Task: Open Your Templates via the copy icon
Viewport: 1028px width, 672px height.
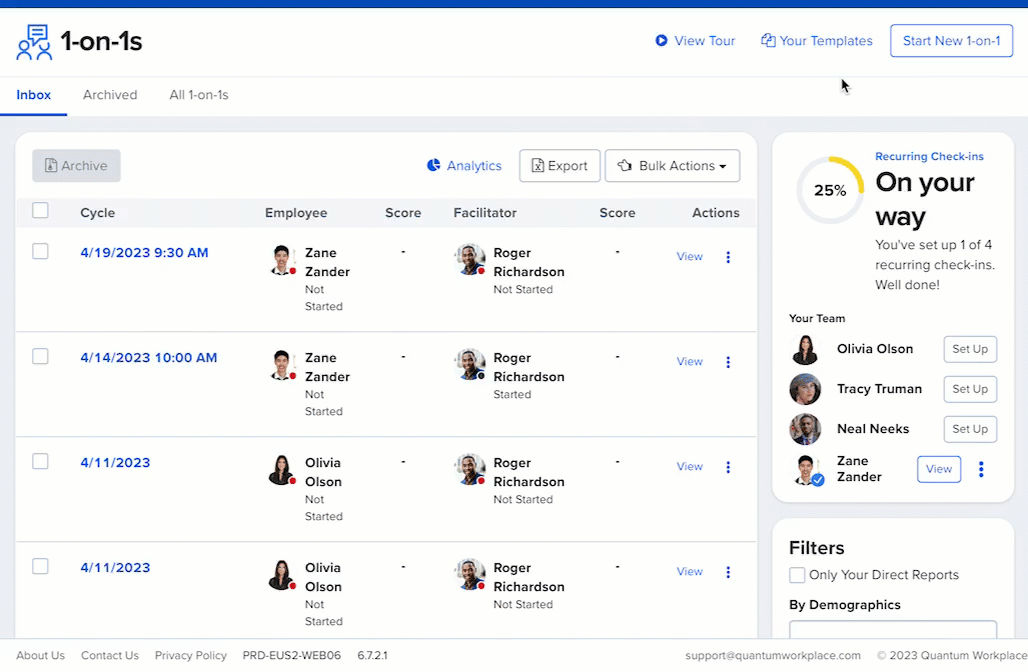Action: click(768, 41)
